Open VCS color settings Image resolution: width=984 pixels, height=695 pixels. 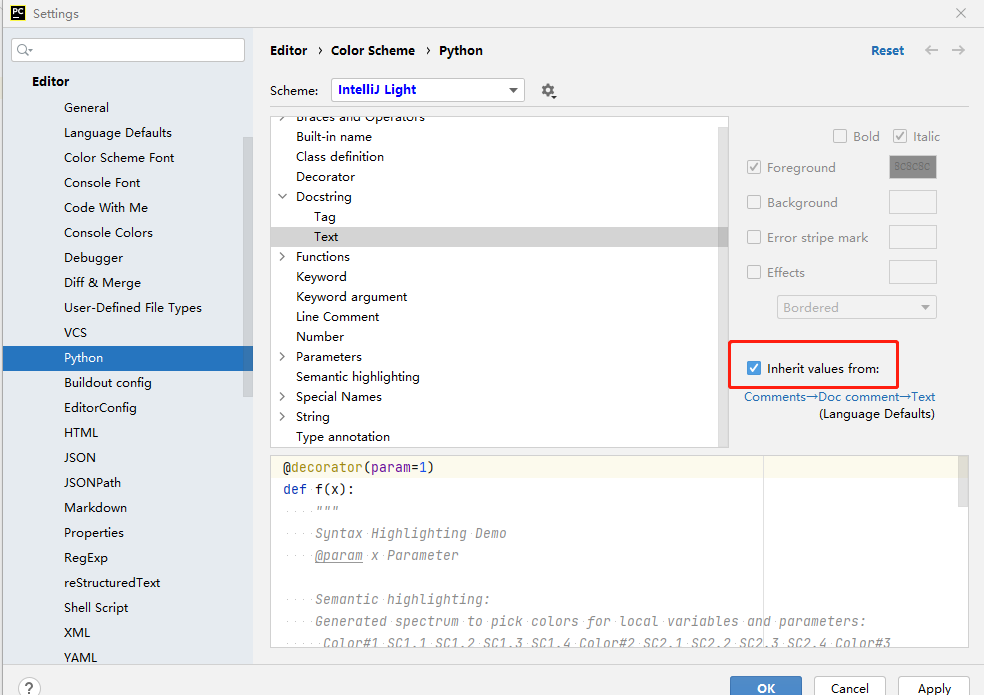[x=75, y=333]
